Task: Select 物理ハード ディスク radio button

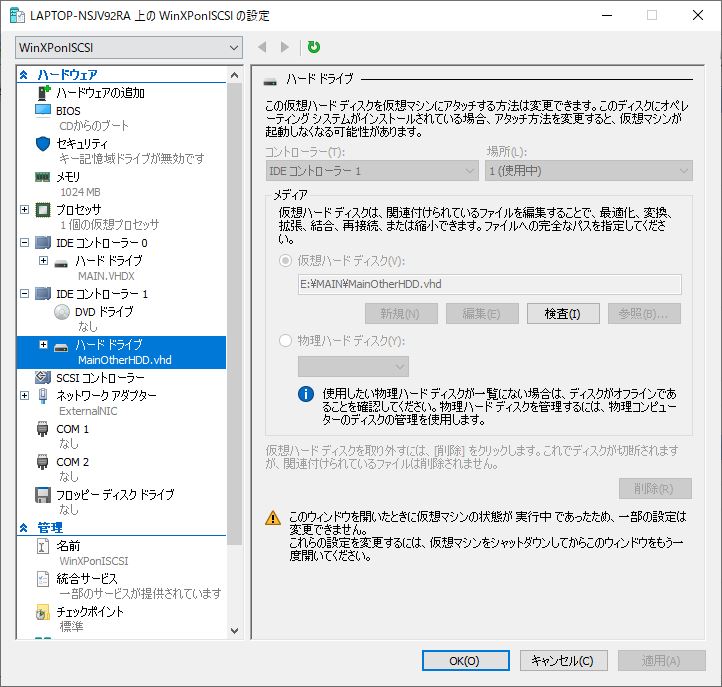Action: [285, 341]
